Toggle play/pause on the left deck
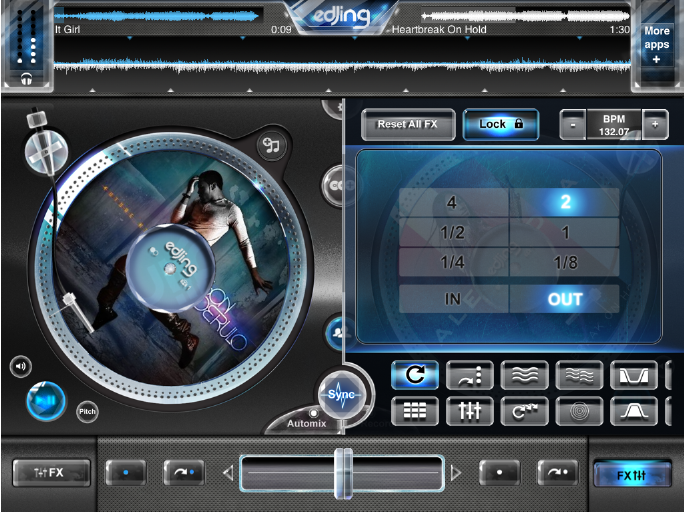The image size is (684, 513). (x=46, y=401)
